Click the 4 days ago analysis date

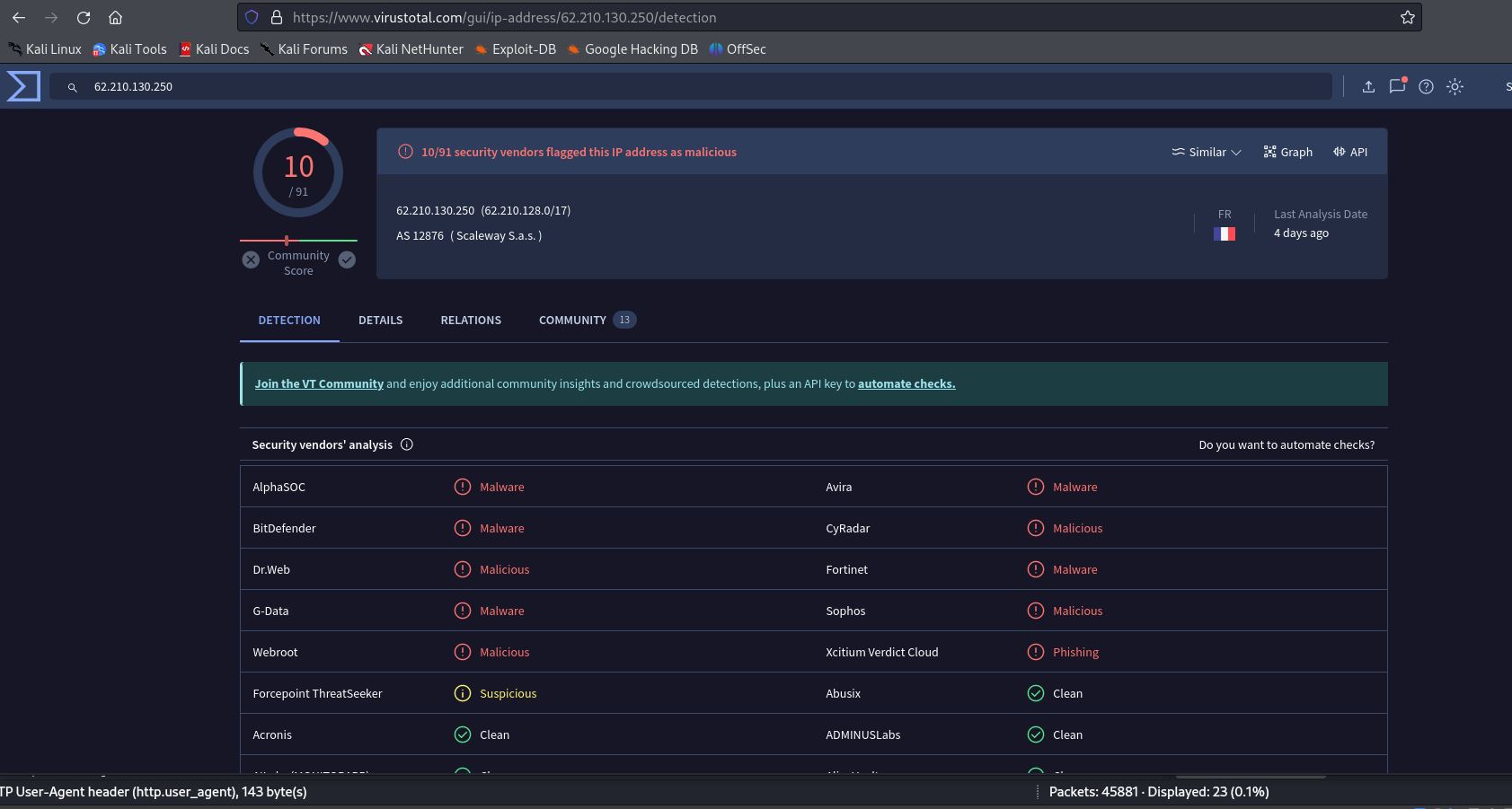pyautogui.click(x=1301, y=233)
